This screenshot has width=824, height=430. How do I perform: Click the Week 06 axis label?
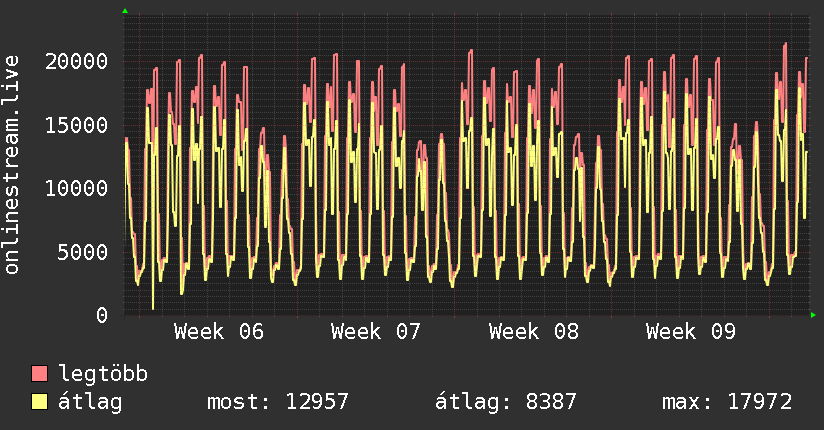[219, 332]
